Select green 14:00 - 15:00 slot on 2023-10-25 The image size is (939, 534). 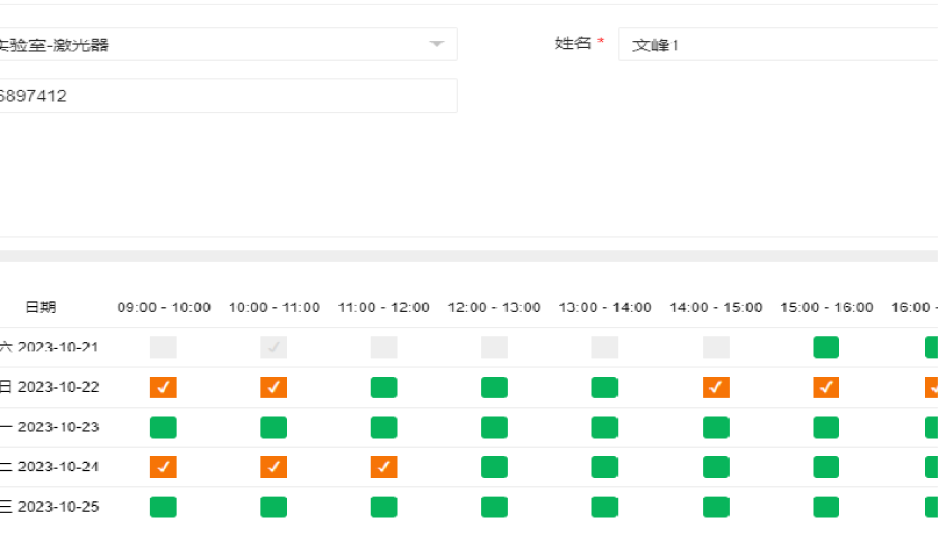pyautogui.click(x=716, y=507)
